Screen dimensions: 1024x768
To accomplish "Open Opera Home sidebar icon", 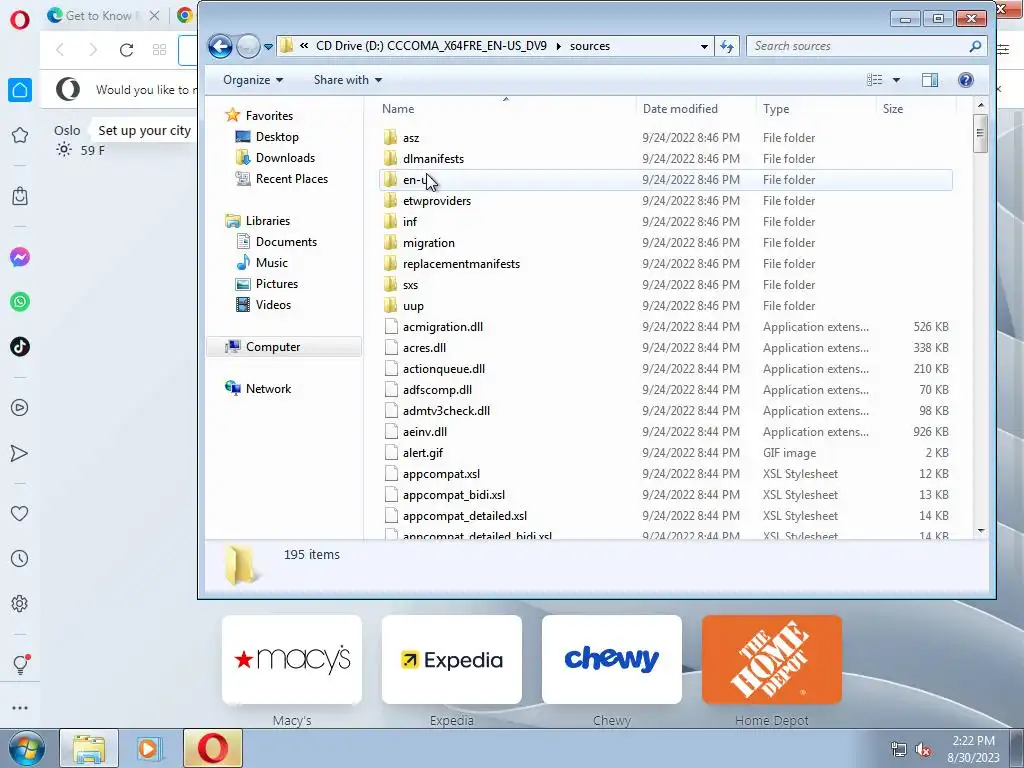I will pos(20,90).
